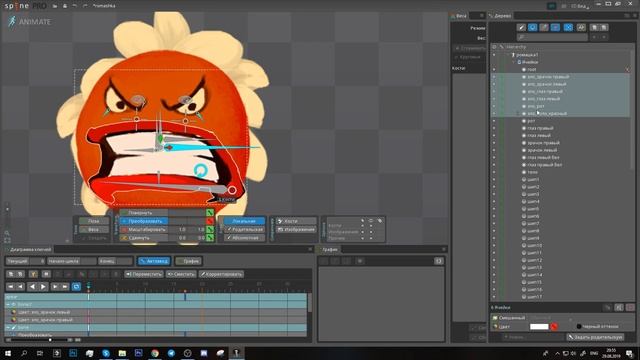The height and width of the screenshot is (360, 640).
Task: Select глаз правый in the tree
Action: [540, 128]
